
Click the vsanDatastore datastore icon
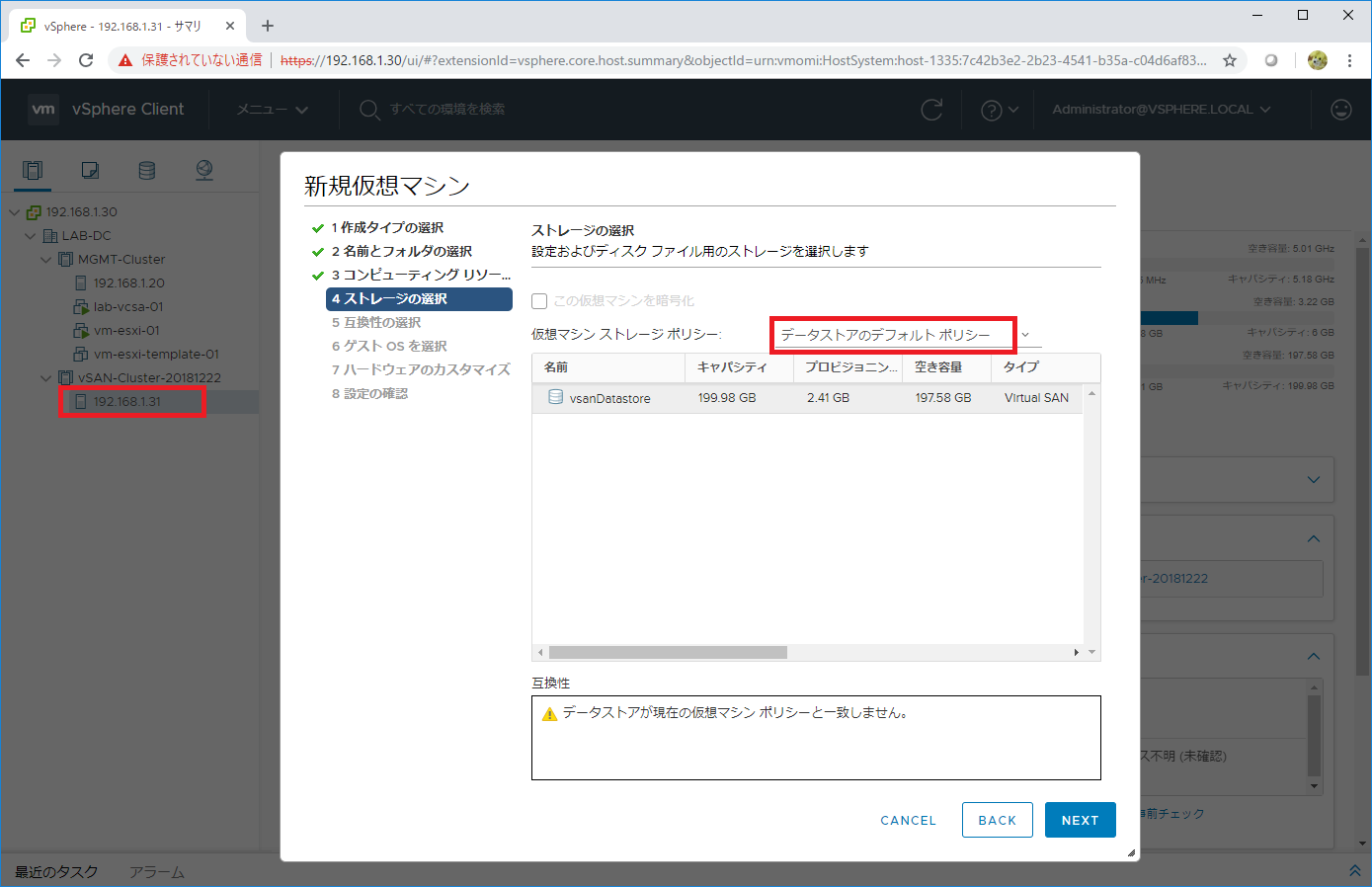click(555, 397)
